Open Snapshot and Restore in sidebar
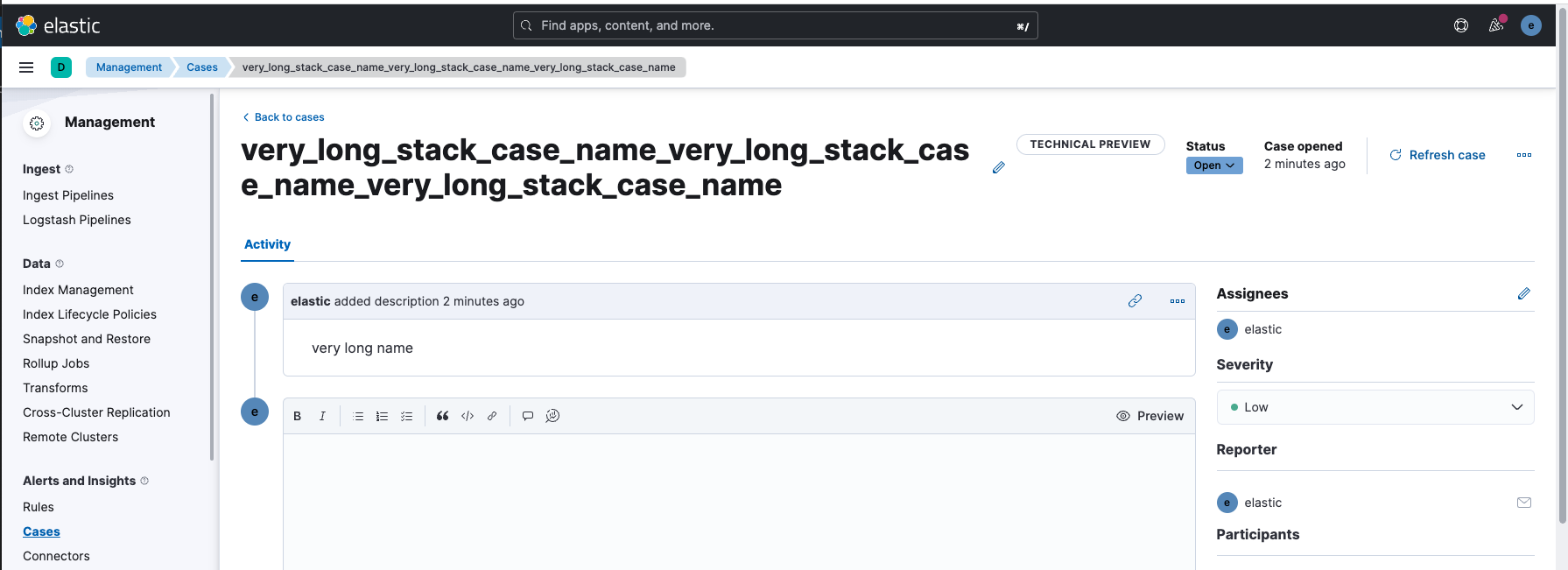Image resolution: width=1568 pixels, height=570 pixels. point(87,339)
